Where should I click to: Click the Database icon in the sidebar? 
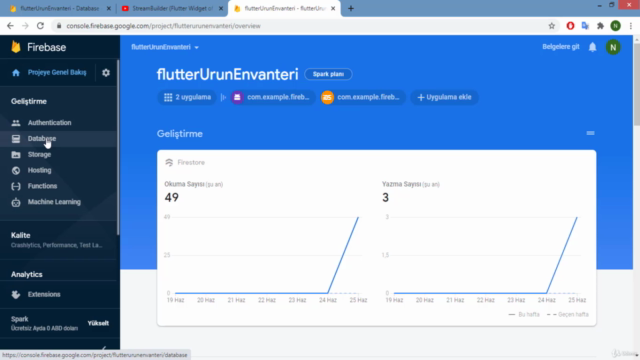coord(16,139)
